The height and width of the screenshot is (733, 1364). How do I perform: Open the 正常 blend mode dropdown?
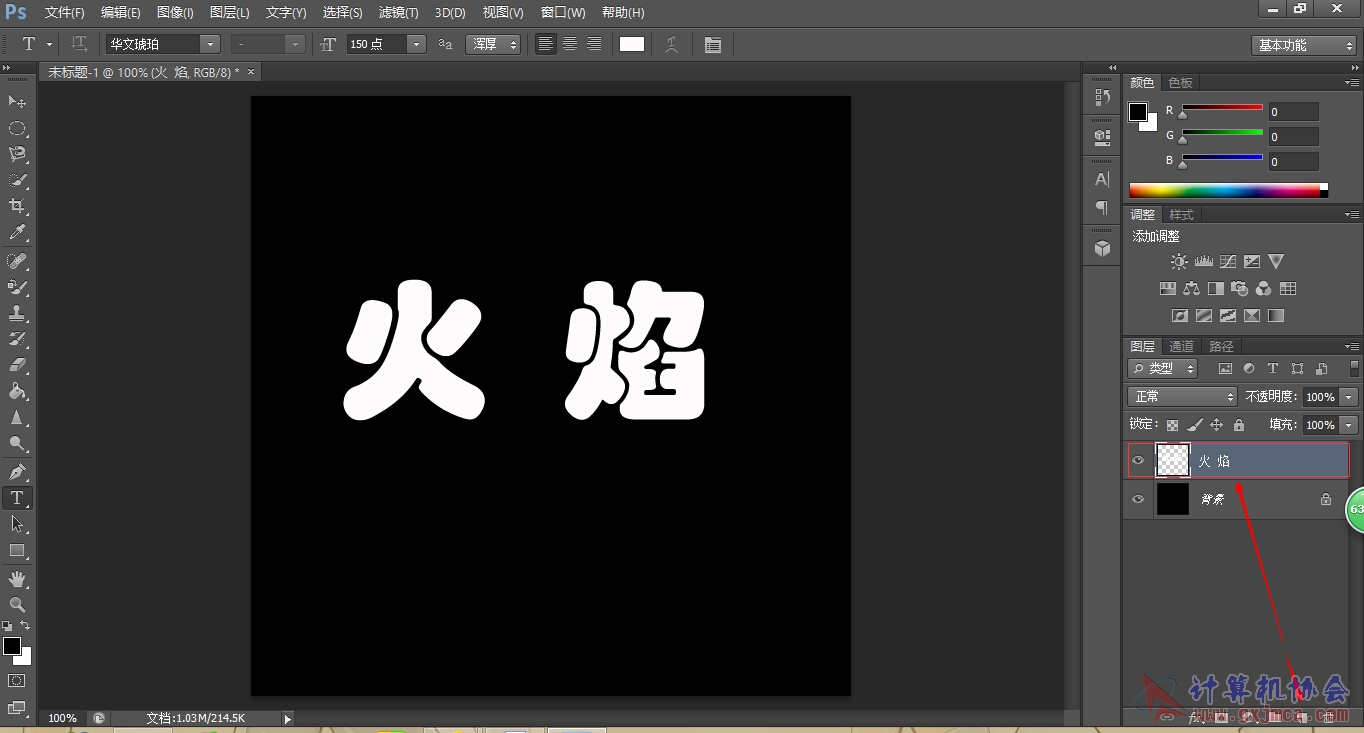(x=1182, y=397)
